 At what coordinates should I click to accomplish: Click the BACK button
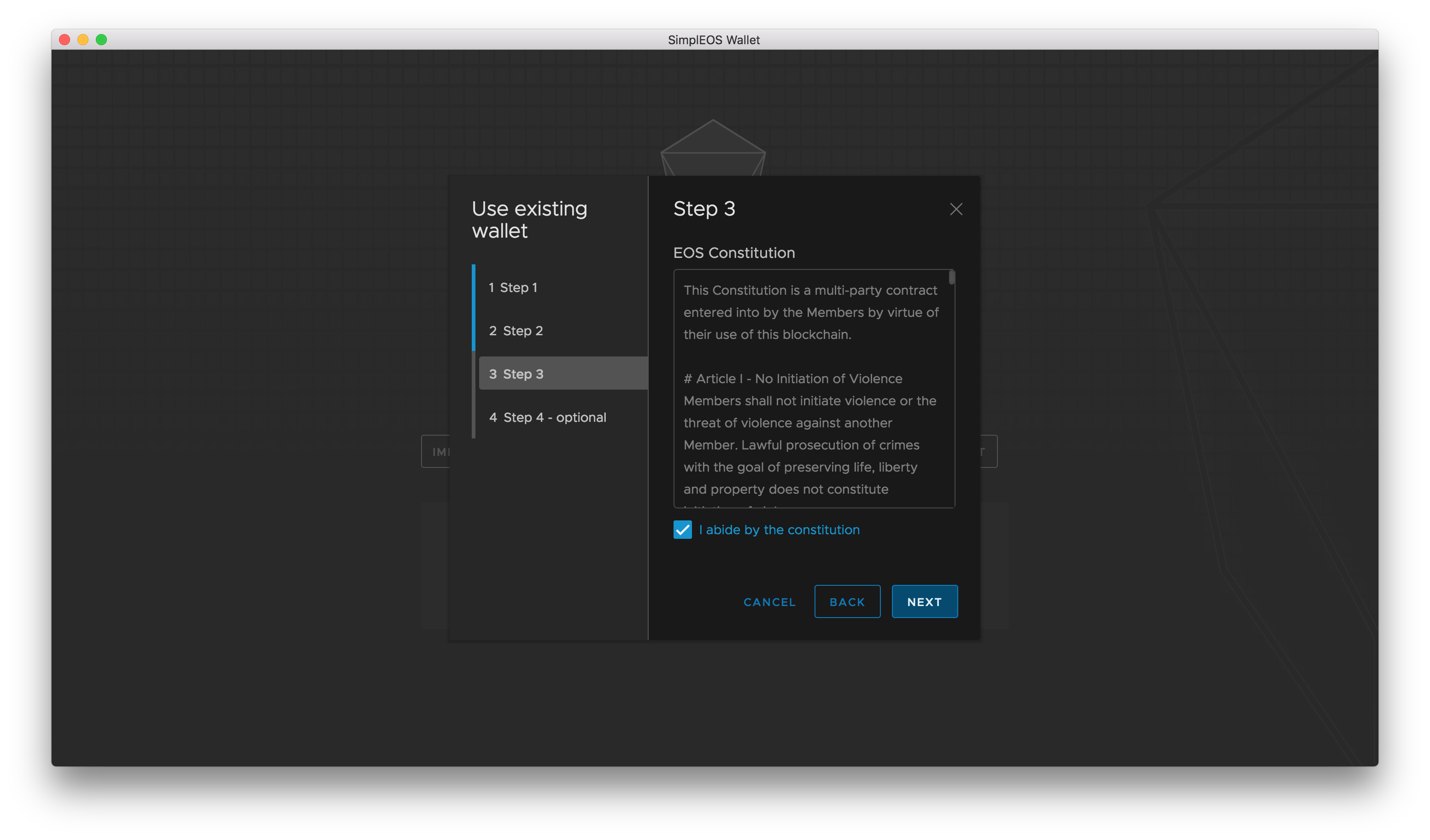point(847,602)
